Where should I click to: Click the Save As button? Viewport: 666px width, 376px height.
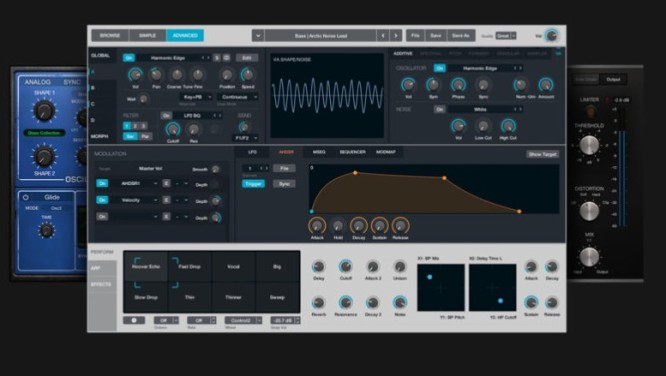(460, 36)
